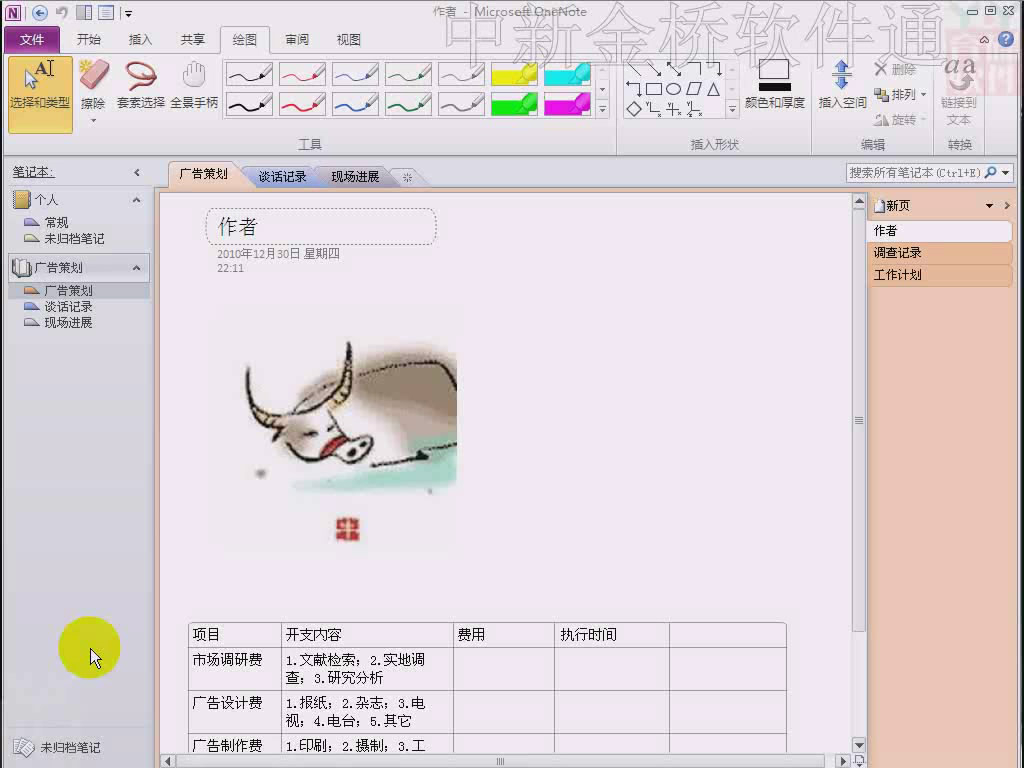Pick the cyan highlighter

pos(568,74)
